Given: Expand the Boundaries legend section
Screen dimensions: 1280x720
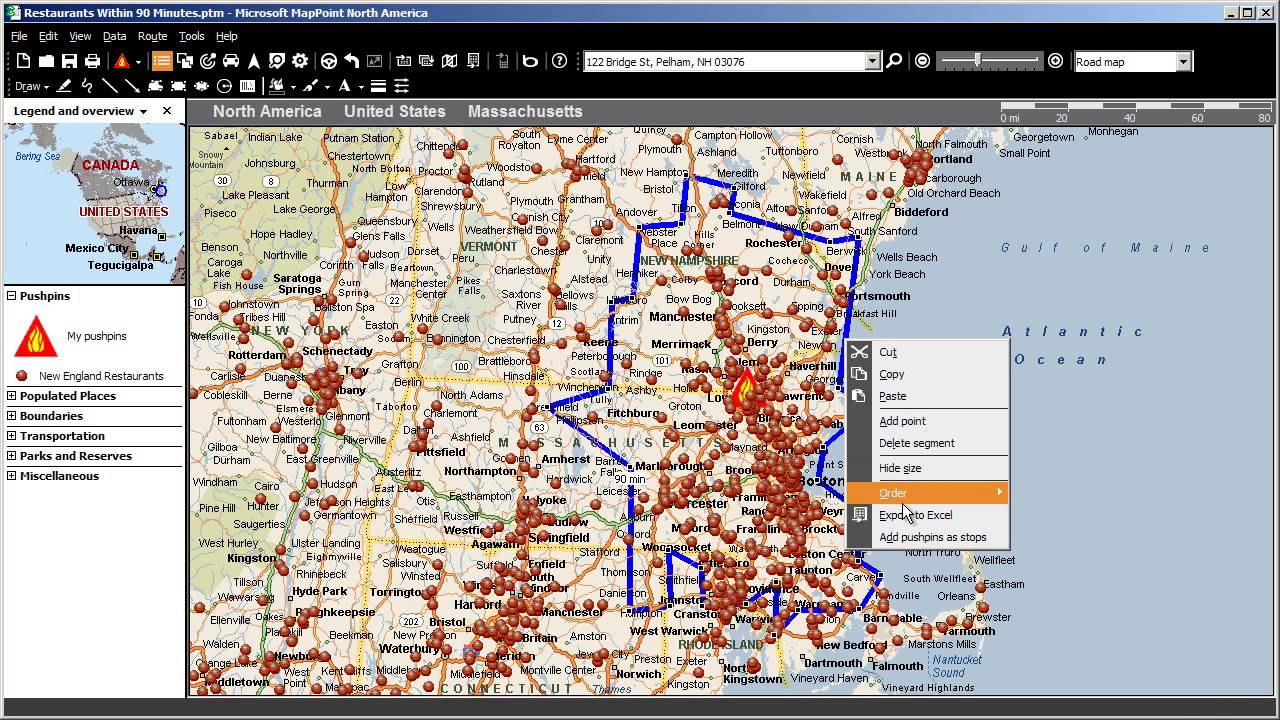Looking at the screenshot, I should click(x=12, y=416).
